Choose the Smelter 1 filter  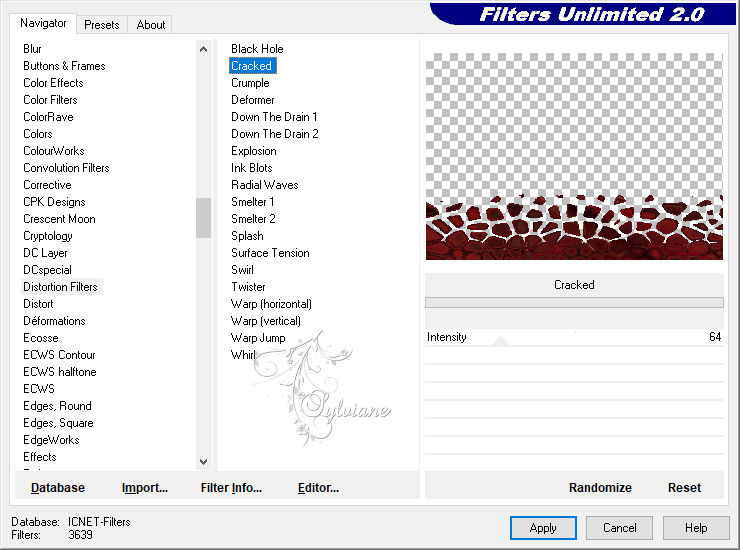click(x=252, y=202)
